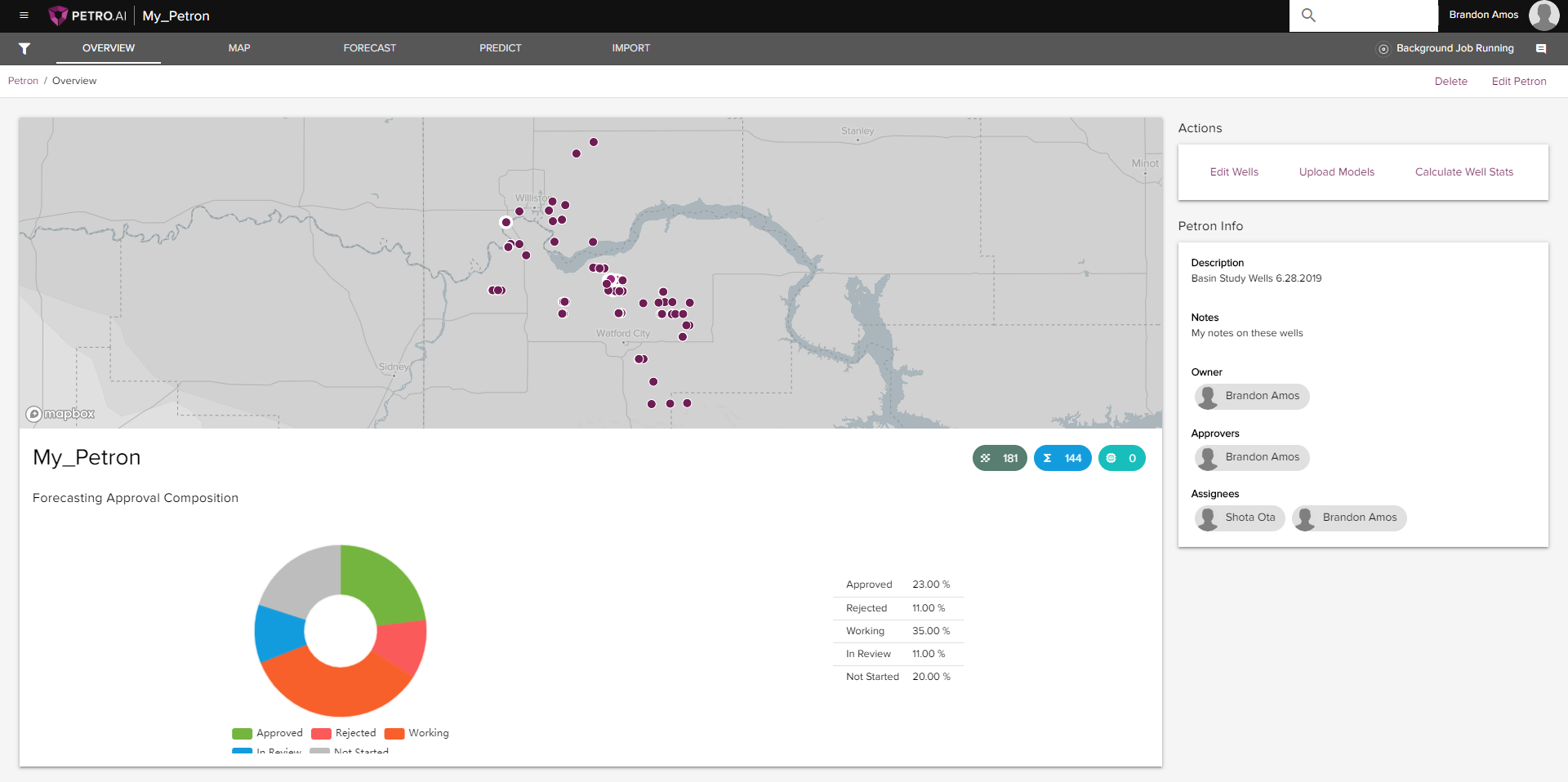Click the 181 wells count badge
Viewport: 1568px width, 782px height.
click(1000, 458)
